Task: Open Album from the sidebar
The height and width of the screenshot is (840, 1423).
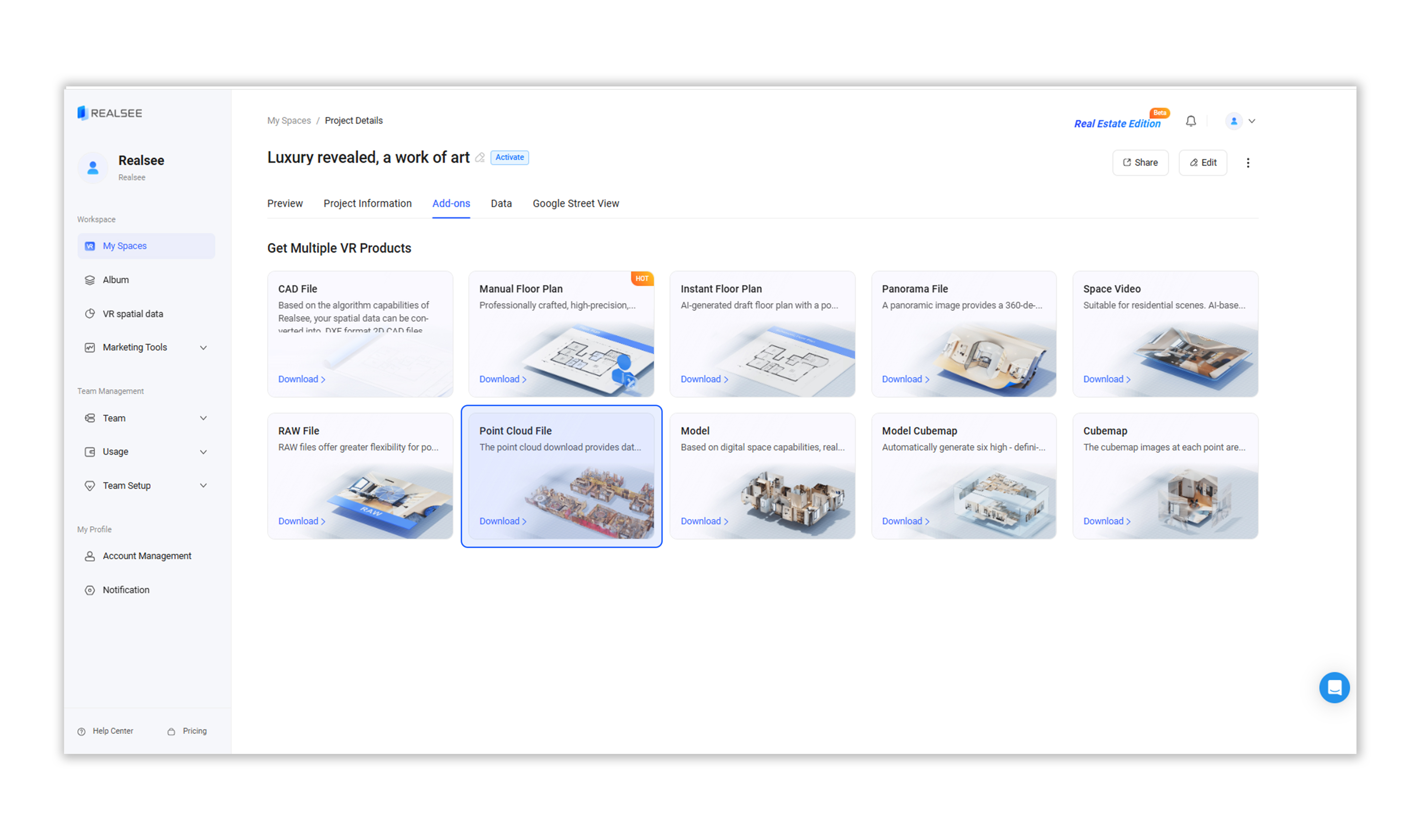Action: tap(116, 280)
